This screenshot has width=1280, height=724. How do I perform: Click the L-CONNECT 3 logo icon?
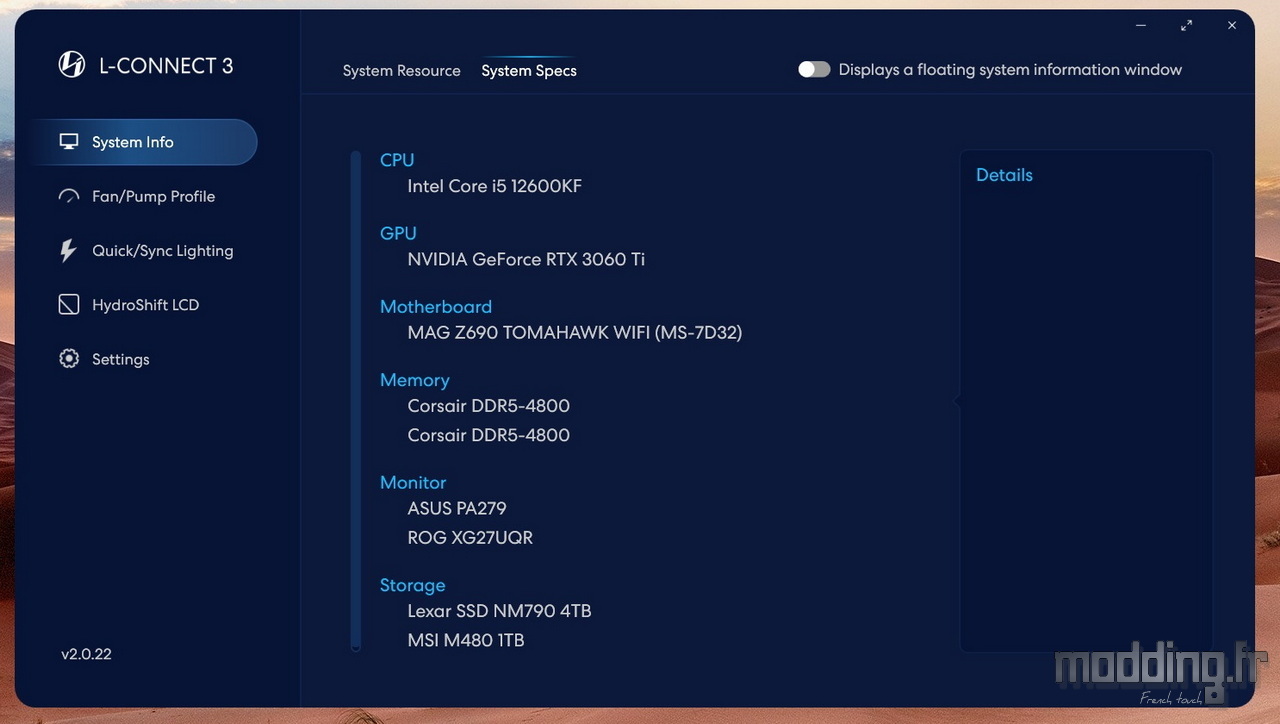[x=72, y=65]
